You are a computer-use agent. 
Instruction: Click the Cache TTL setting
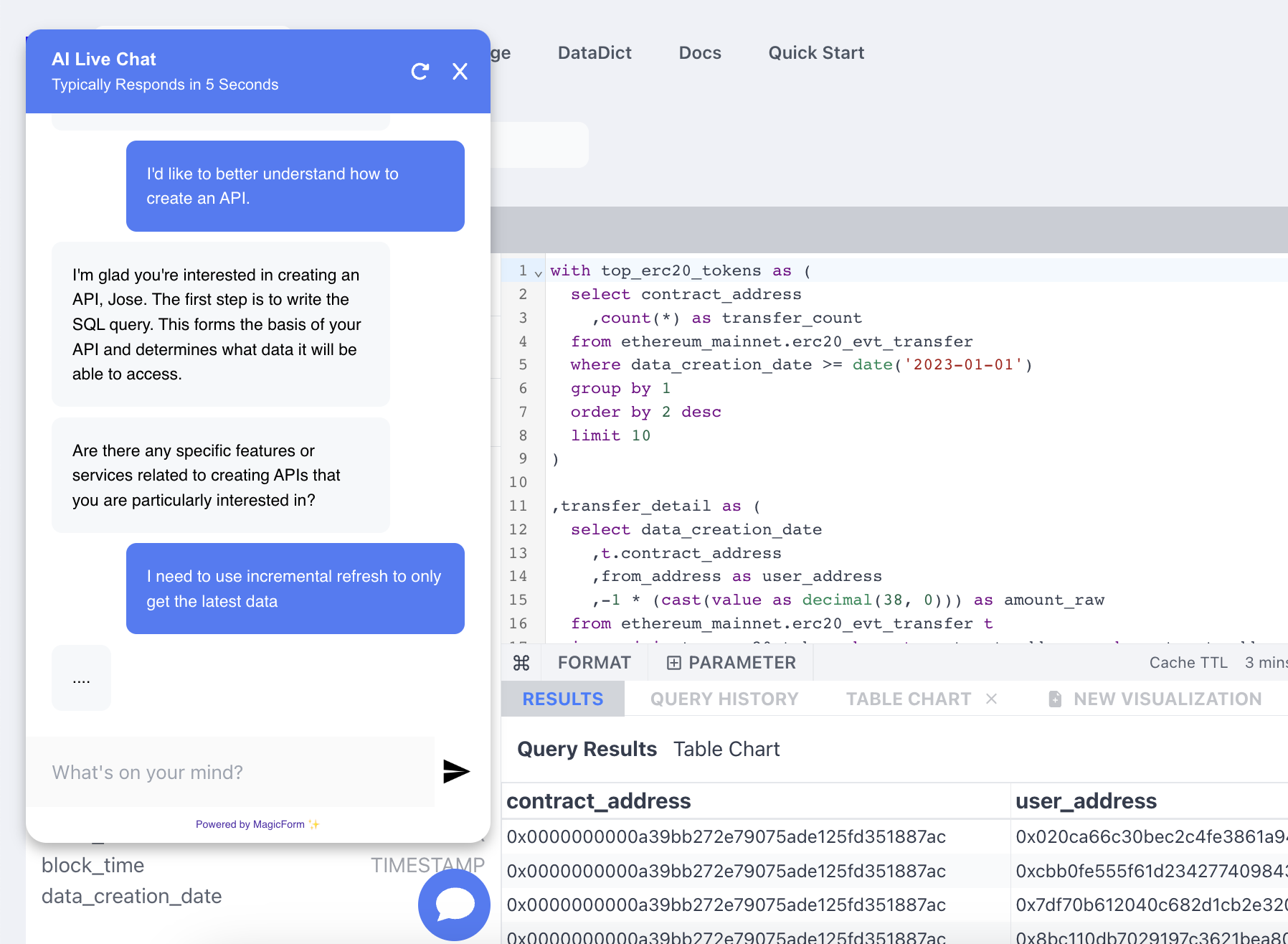click(1218, 663)
